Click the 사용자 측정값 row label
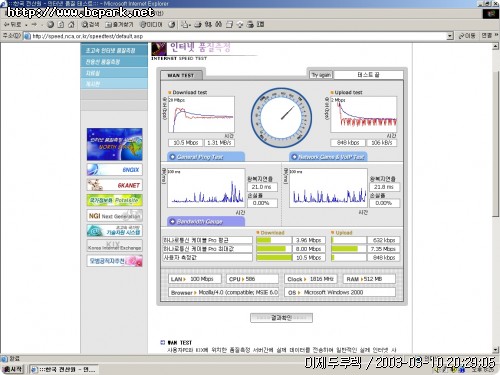 (x=207, y=258)
